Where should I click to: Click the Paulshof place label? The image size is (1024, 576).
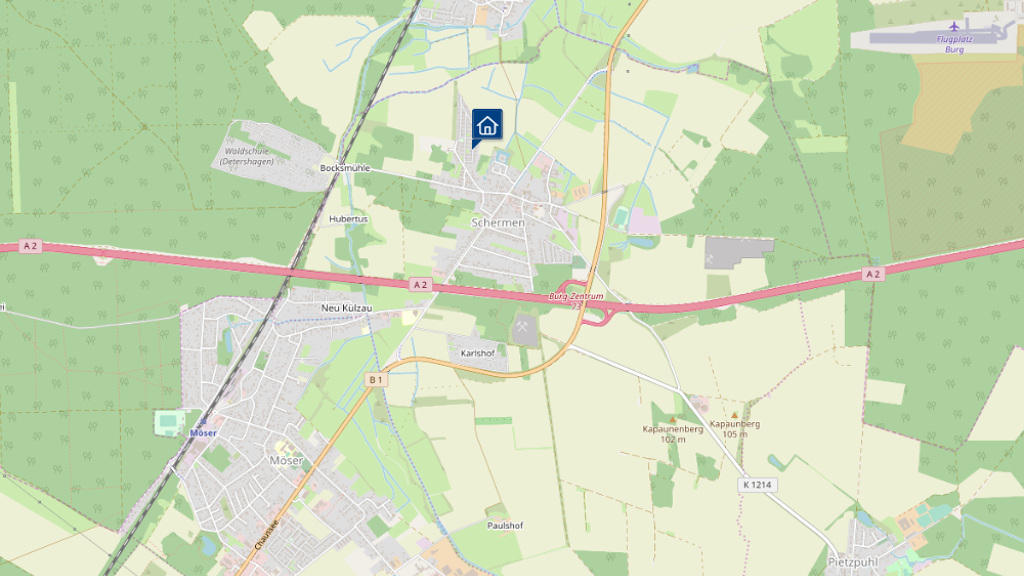505,525
